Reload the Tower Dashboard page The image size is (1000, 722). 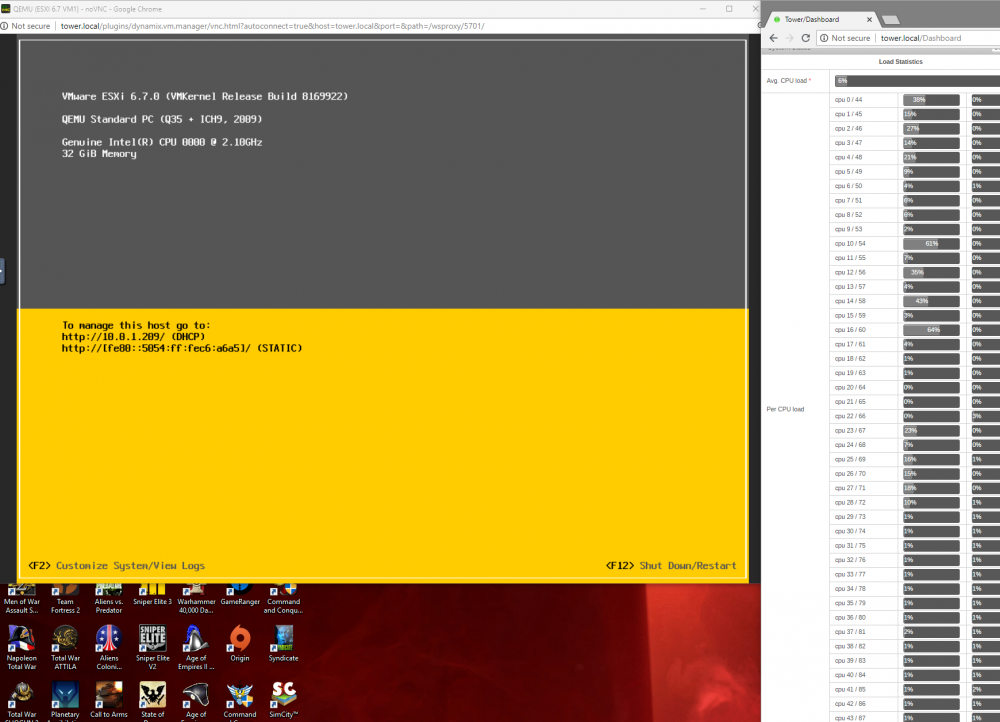coord(805,38)
